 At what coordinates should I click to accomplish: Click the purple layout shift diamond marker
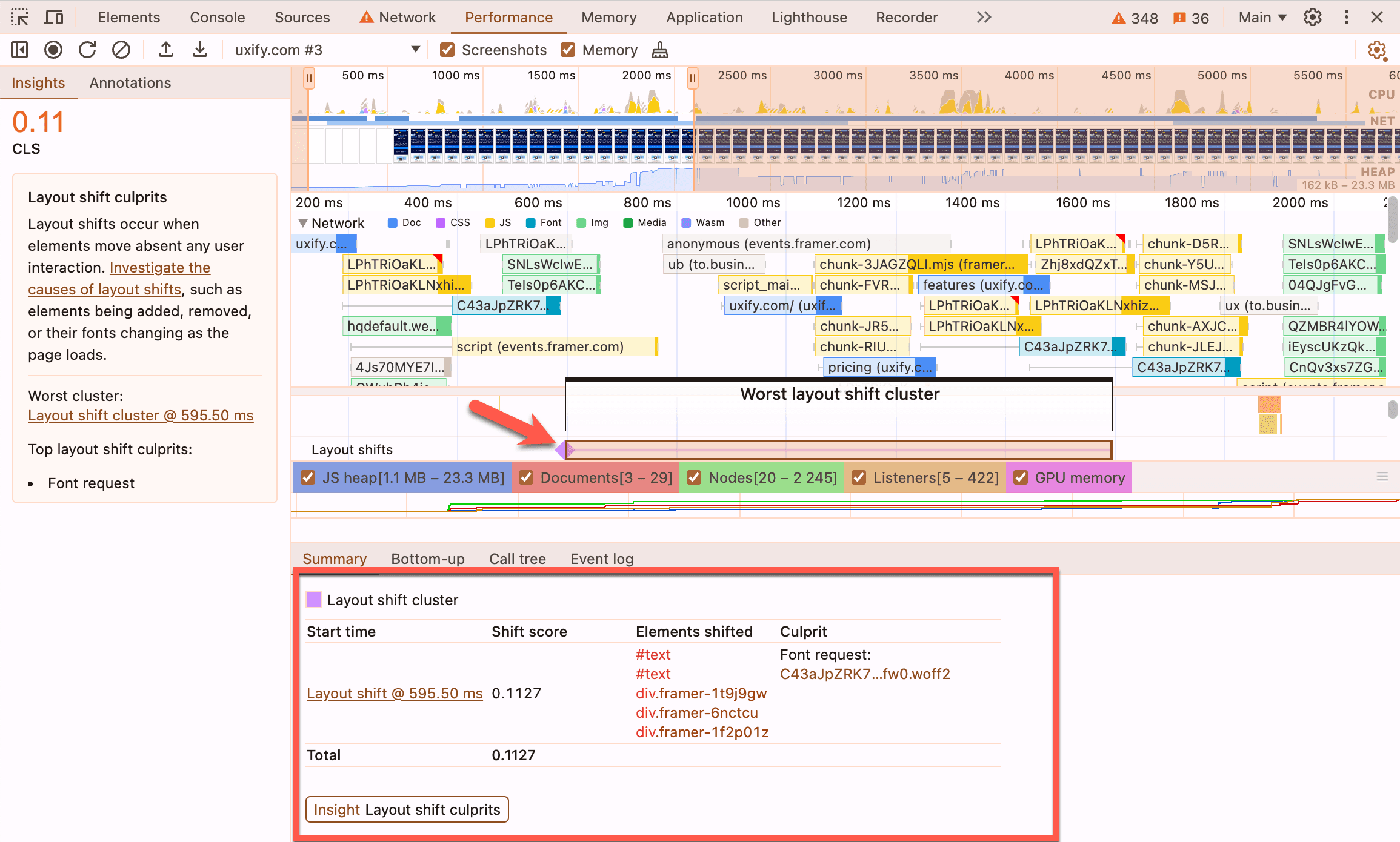point(564,449)
